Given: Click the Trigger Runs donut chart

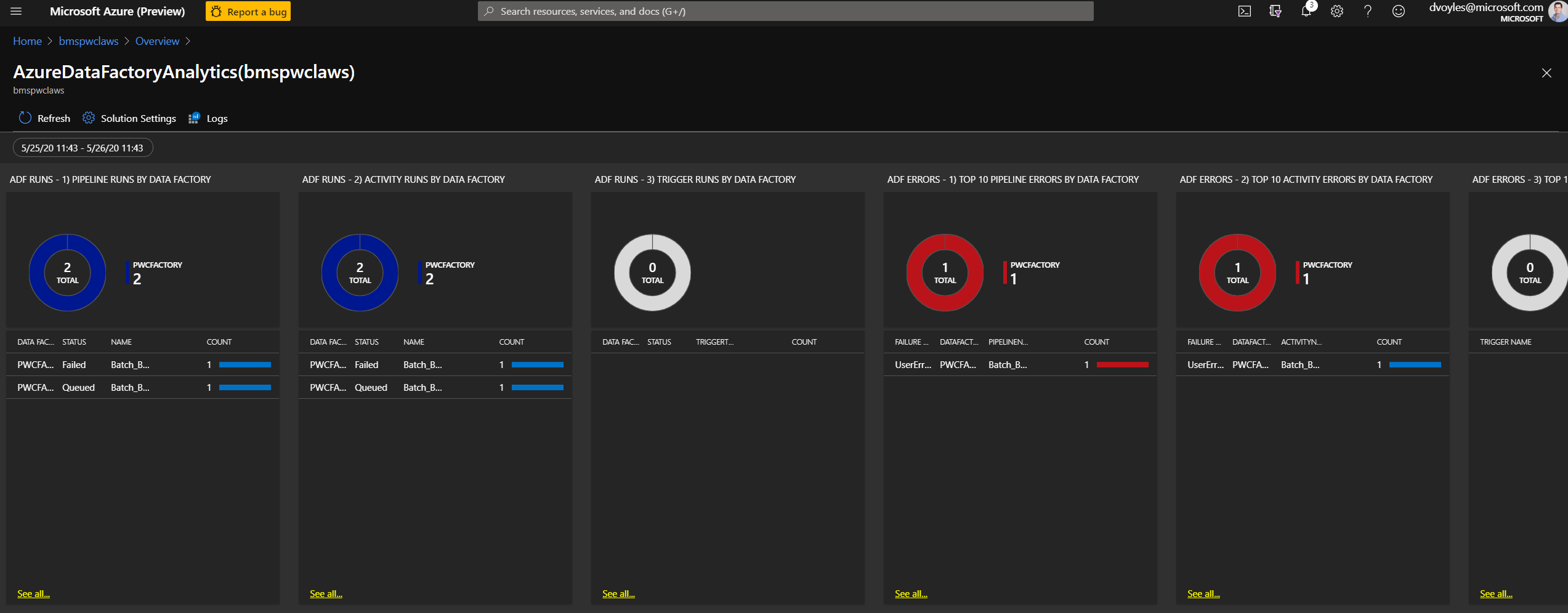Looking at the screenshot, I should coord(652,272).
